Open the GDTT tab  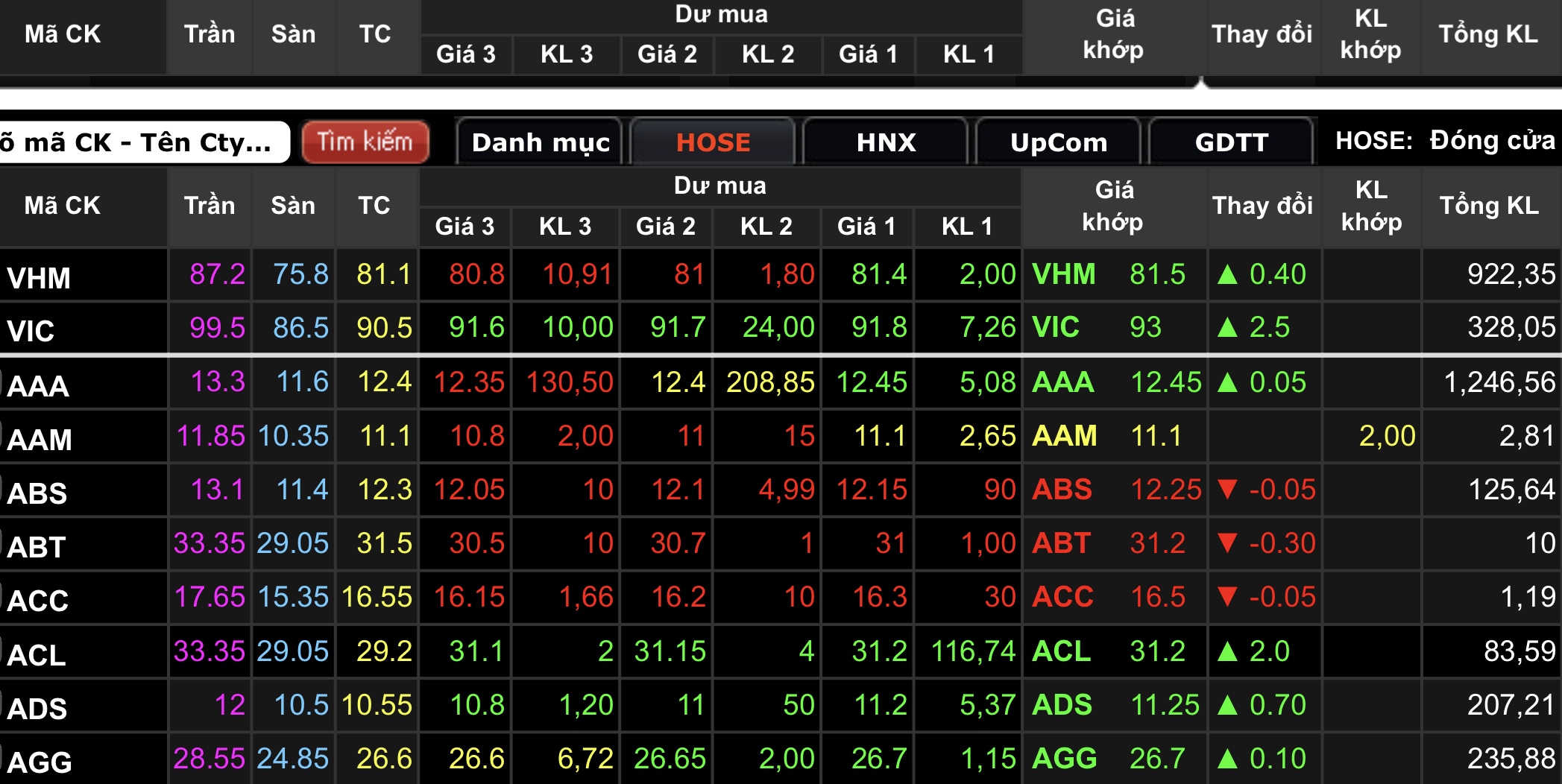coord(1232,142)
